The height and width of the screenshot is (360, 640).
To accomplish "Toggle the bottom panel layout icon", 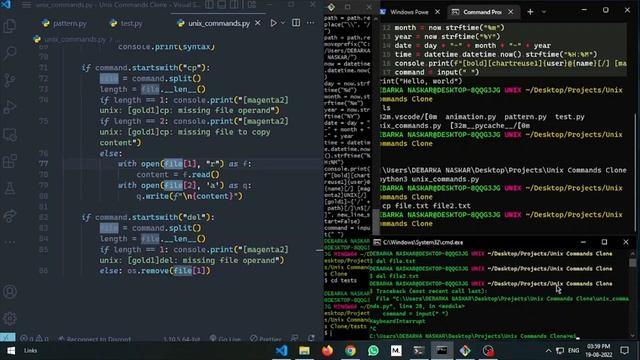I will [x=222, y=5].
